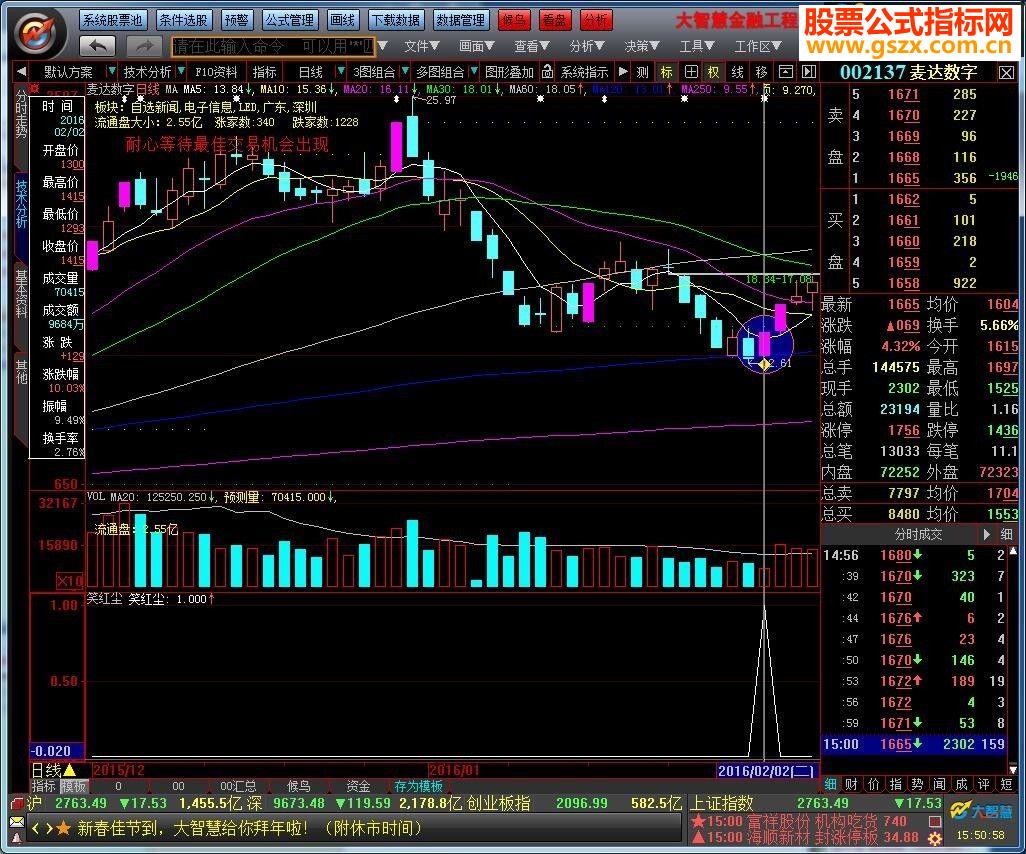Click the left triangle before 默认方案
Viewport: 1026px width, 854px height.
pos(22,71)
